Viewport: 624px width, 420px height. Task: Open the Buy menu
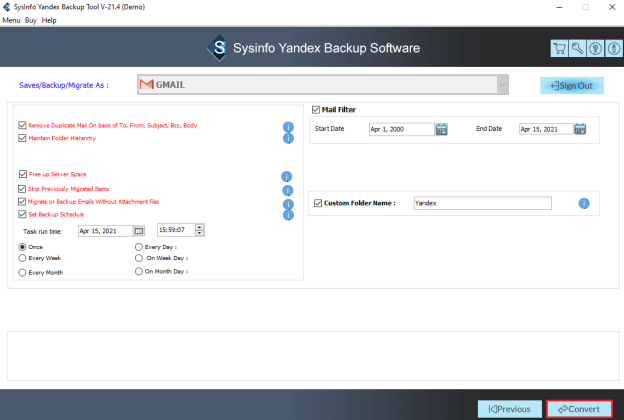coord(29,20)
